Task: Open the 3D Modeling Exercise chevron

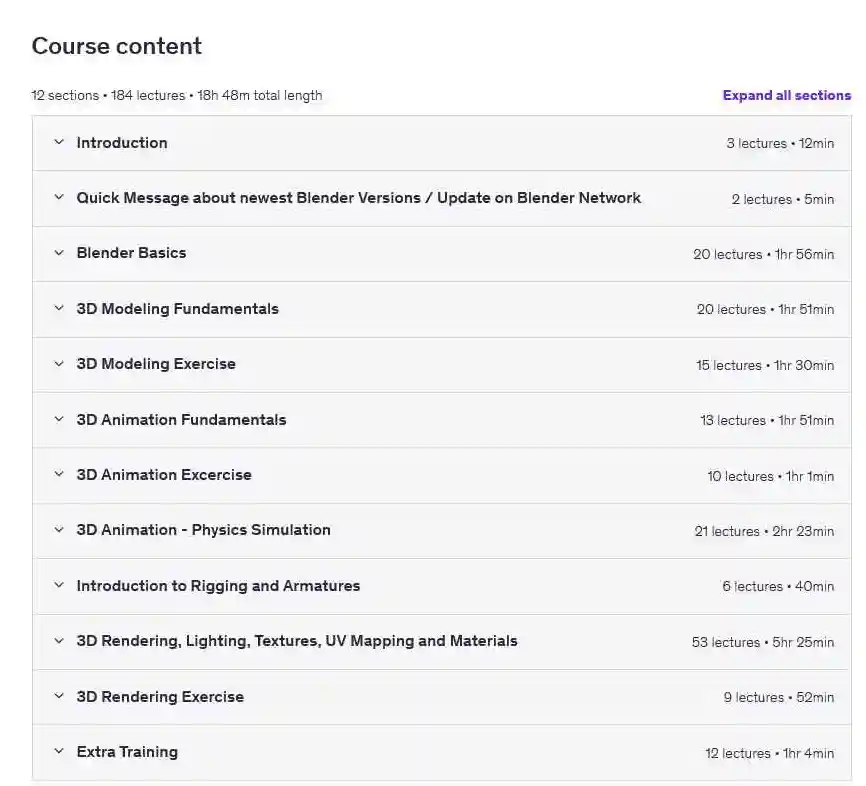Action: click(59, 364)
